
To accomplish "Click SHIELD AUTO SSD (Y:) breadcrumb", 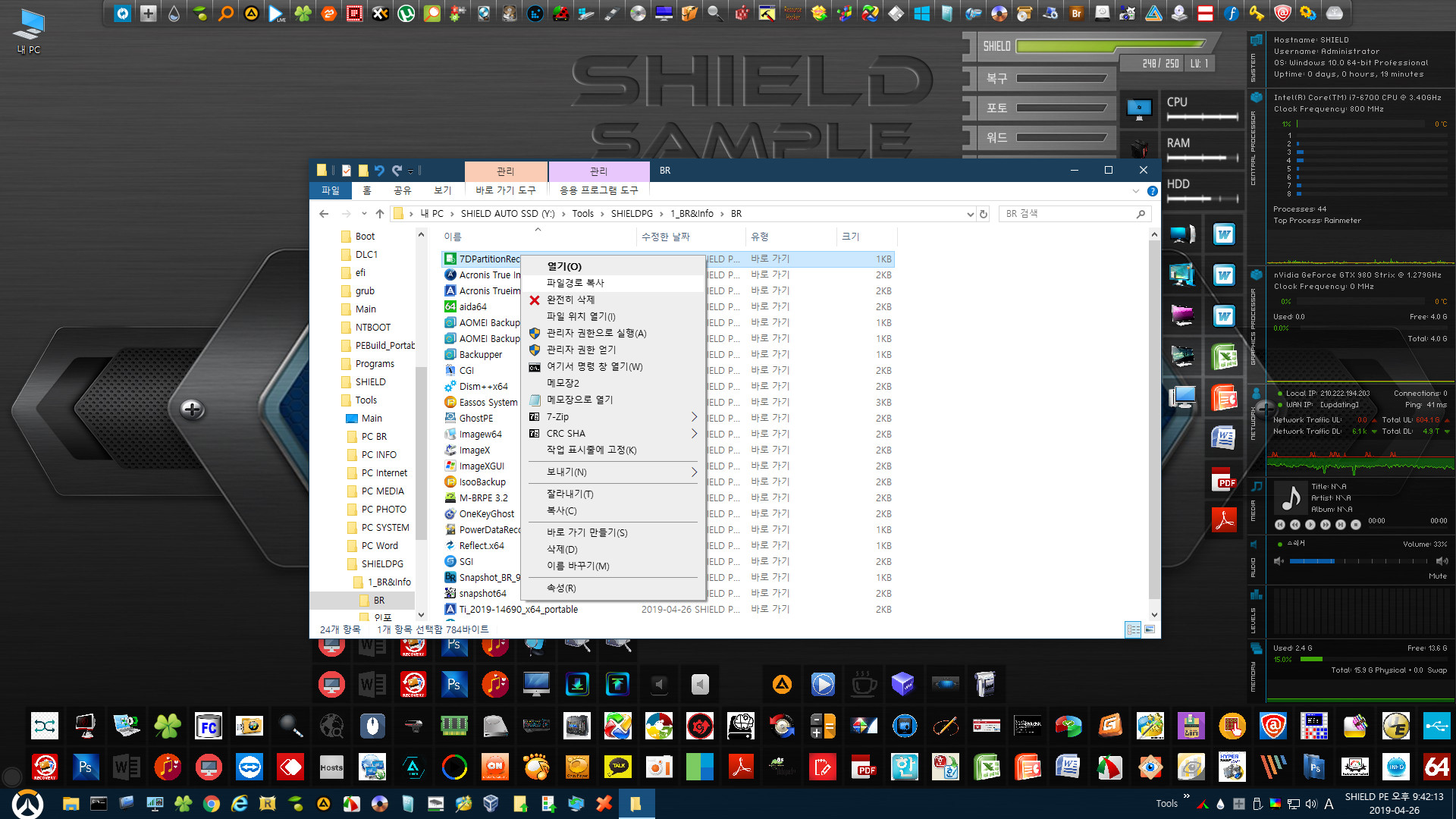I will (x=507, y=214).
